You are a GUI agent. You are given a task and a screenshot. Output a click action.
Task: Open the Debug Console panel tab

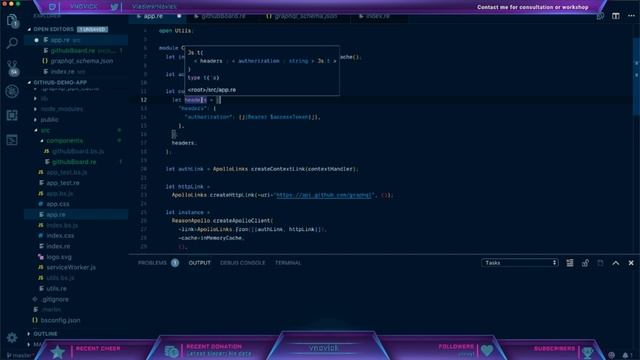242,263
